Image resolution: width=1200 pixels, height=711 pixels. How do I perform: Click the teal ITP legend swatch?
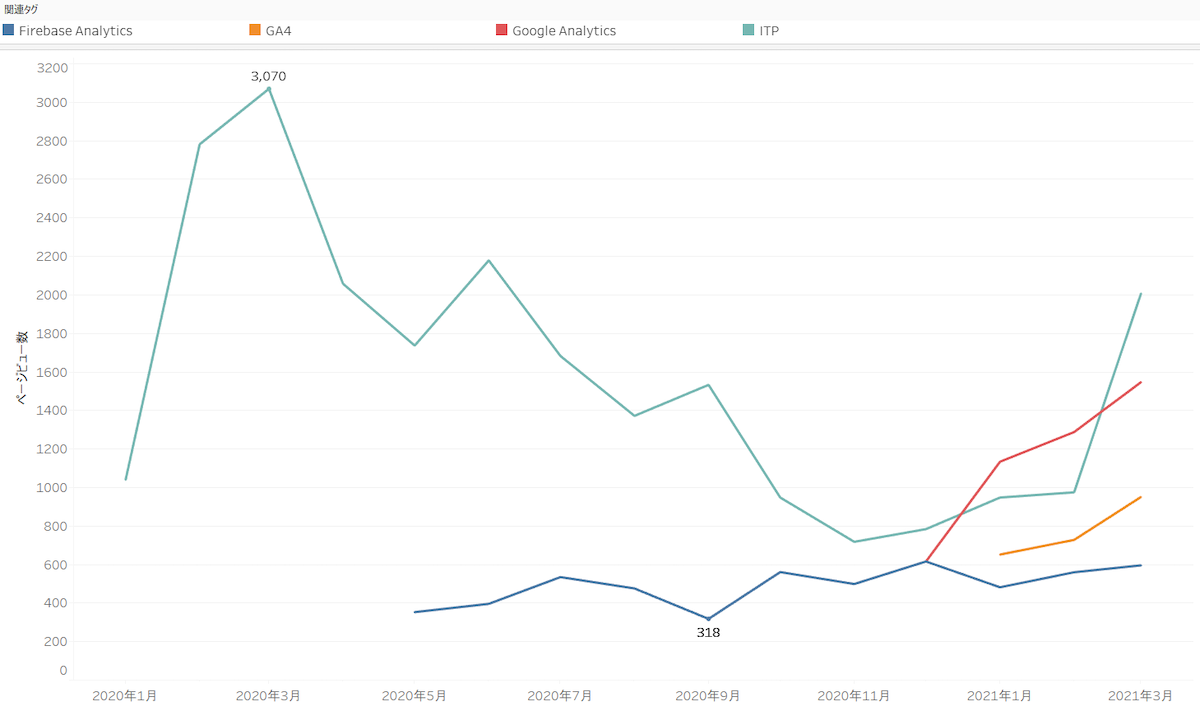(x=749, y=31)
